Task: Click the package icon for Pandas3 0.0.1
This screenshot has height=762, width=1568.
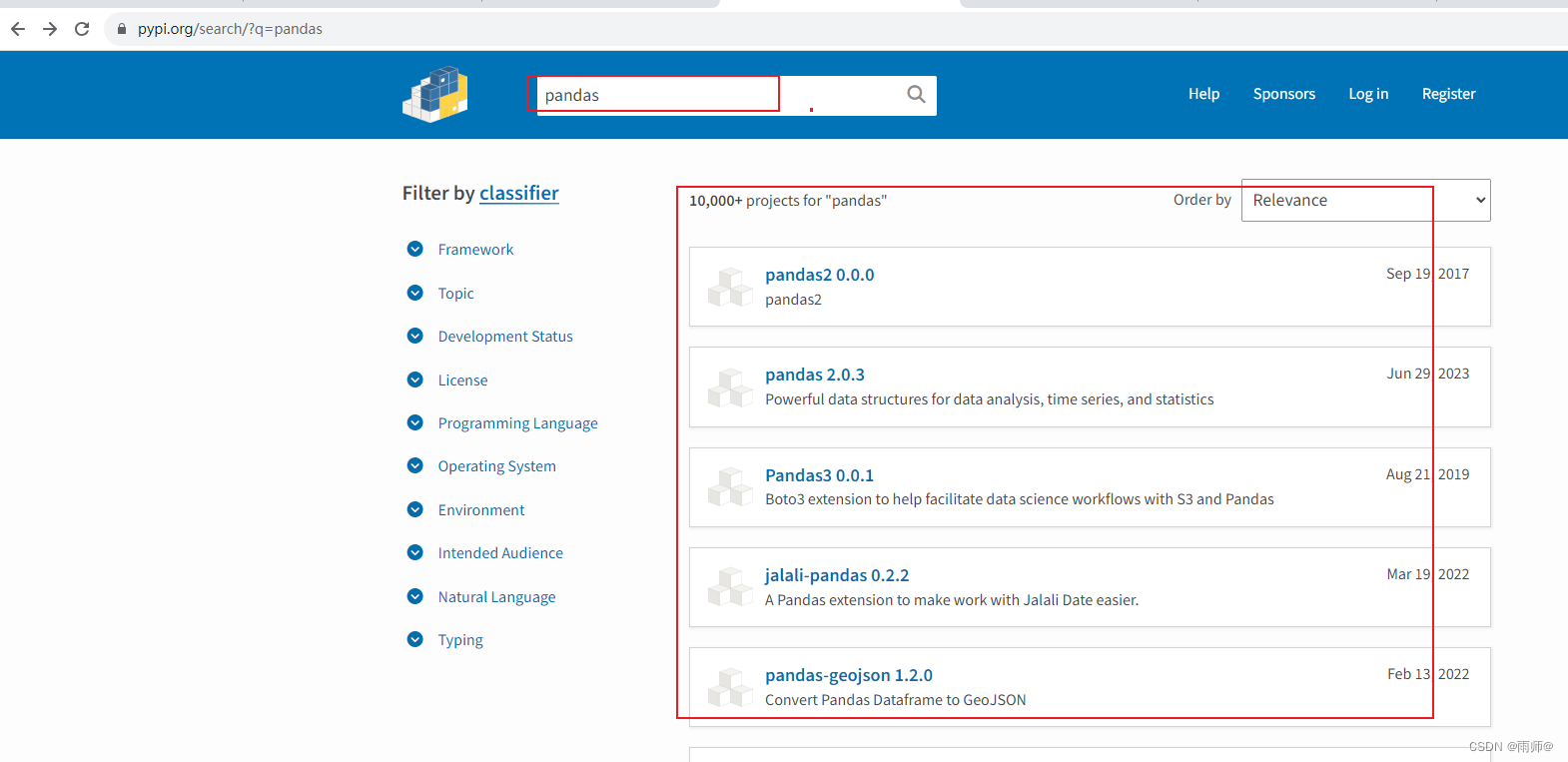Action: tap(730, 487)
